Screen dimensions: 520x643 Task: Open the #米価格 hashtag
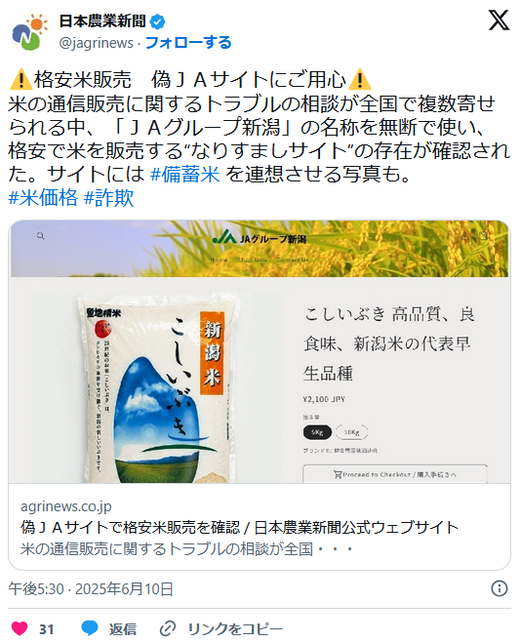(43, 198)
